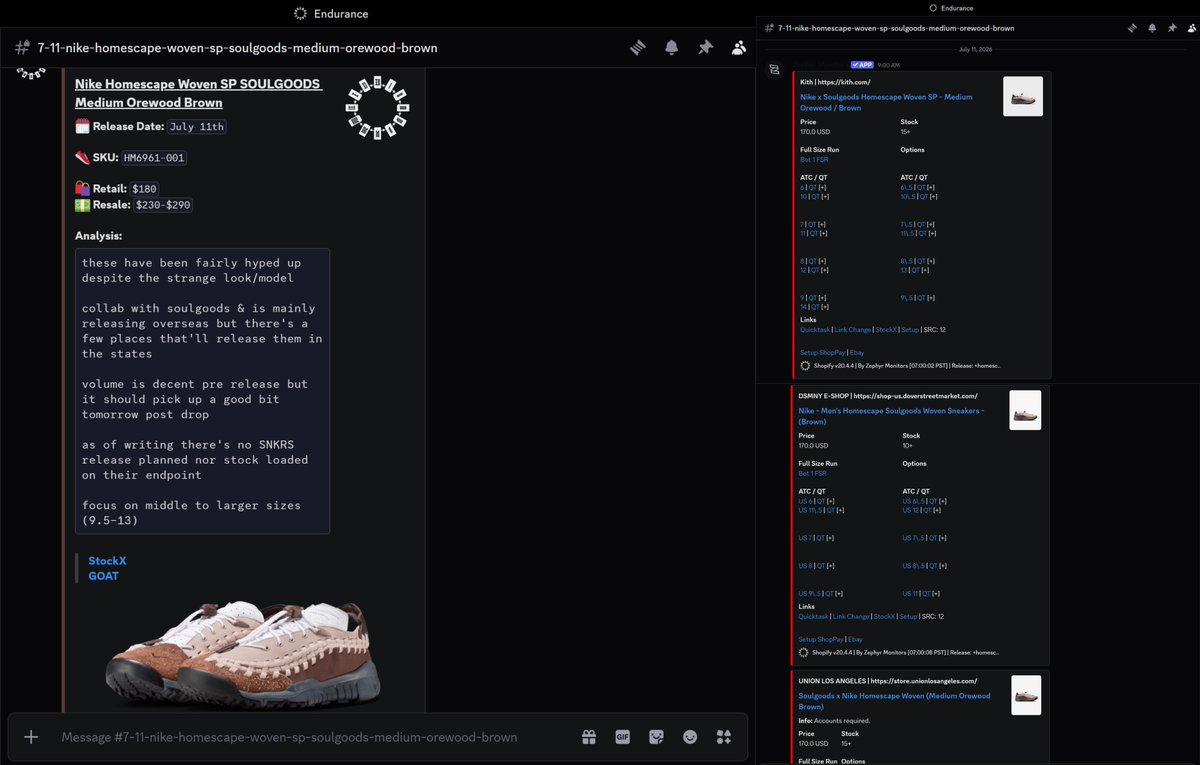Click Setup ShopPay in DSMNY embed
The width and height of the screenshot is (1200, 765).
[x=820, y=639]
